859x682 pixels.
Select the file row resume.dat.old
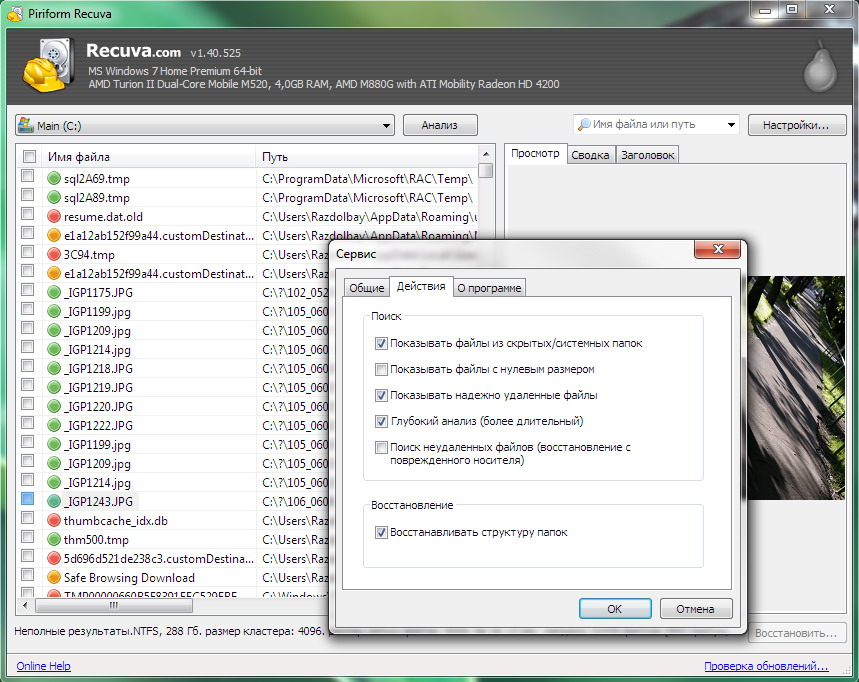point(248,216)
